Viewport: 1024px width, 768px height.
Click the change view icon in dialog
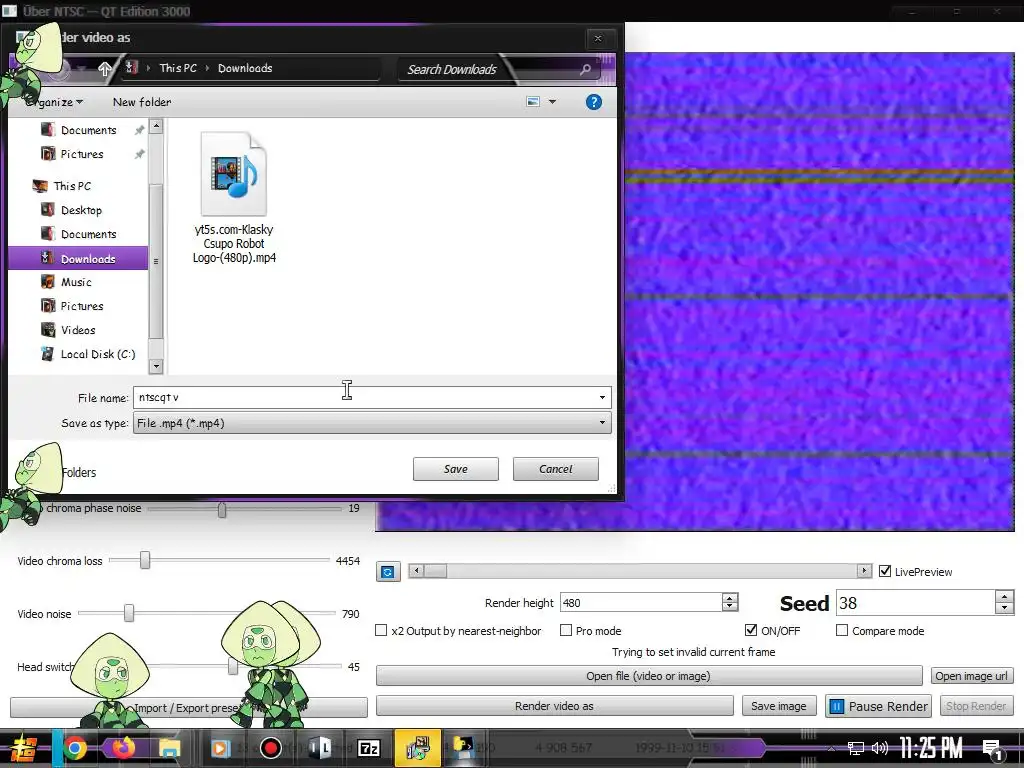click(534, 102)
